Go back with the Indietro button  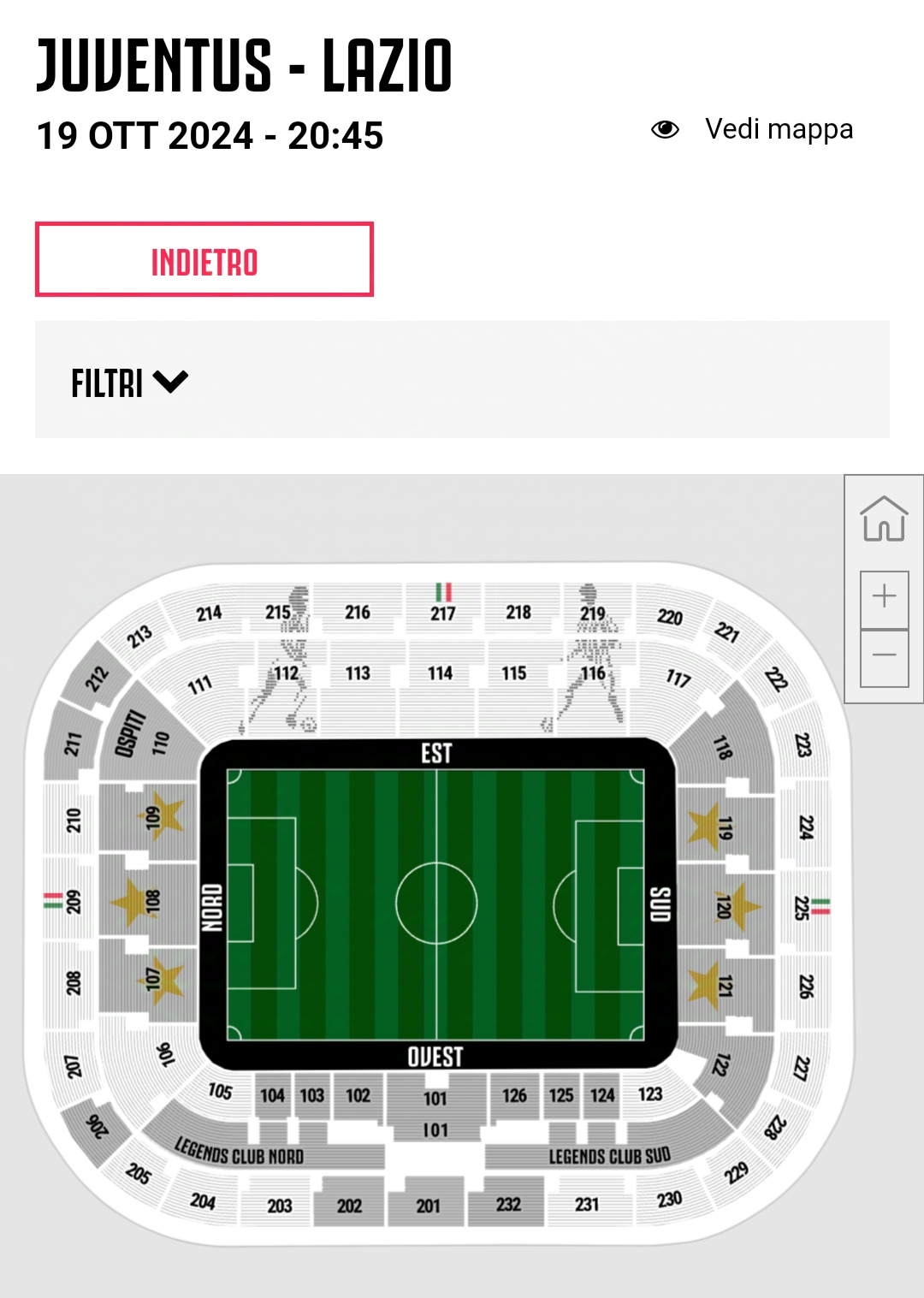pos(204,259)
